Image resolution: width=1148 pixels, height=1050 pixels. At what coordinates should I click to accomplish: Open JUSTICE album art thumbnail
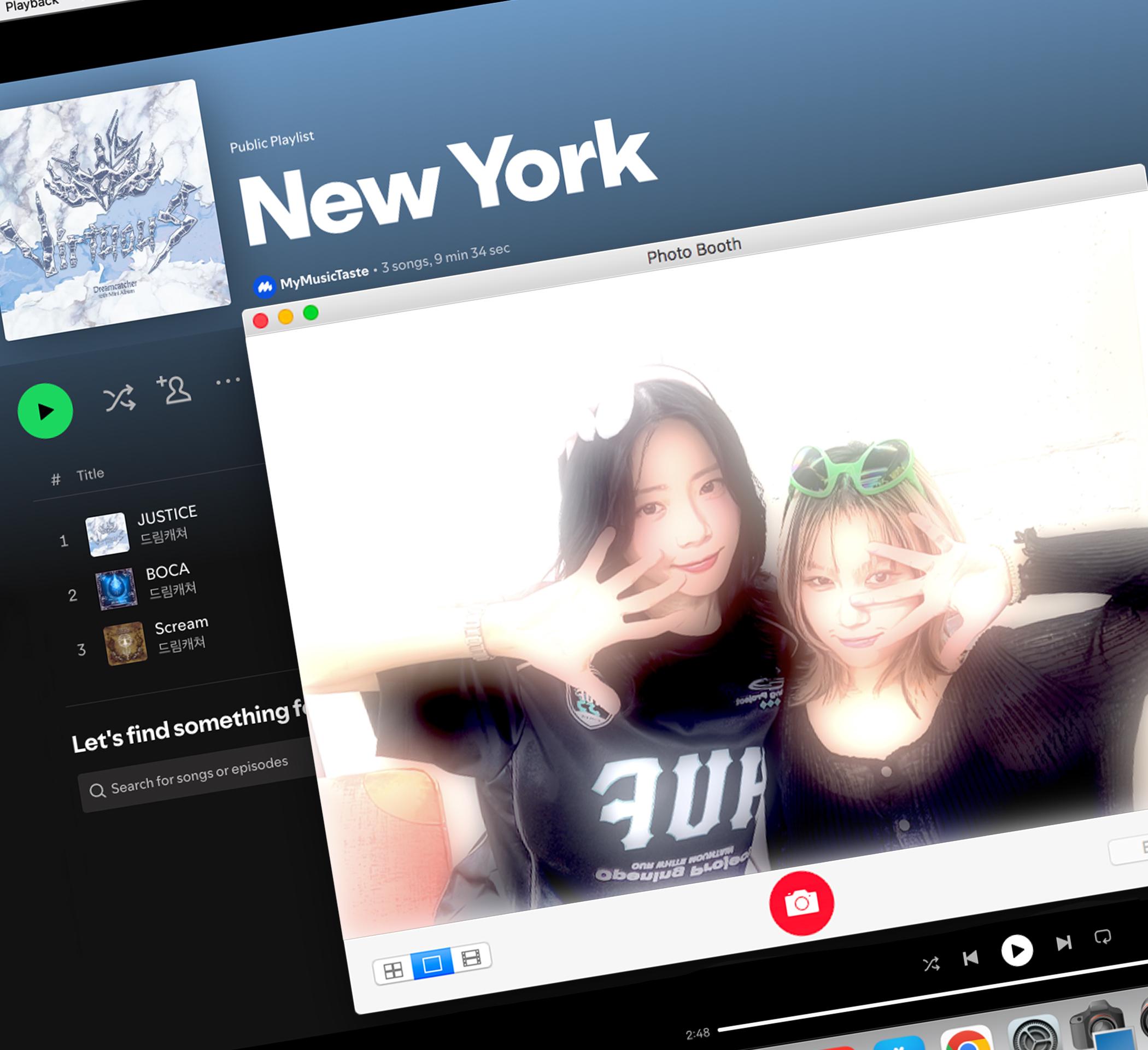[x=107, y=534]
